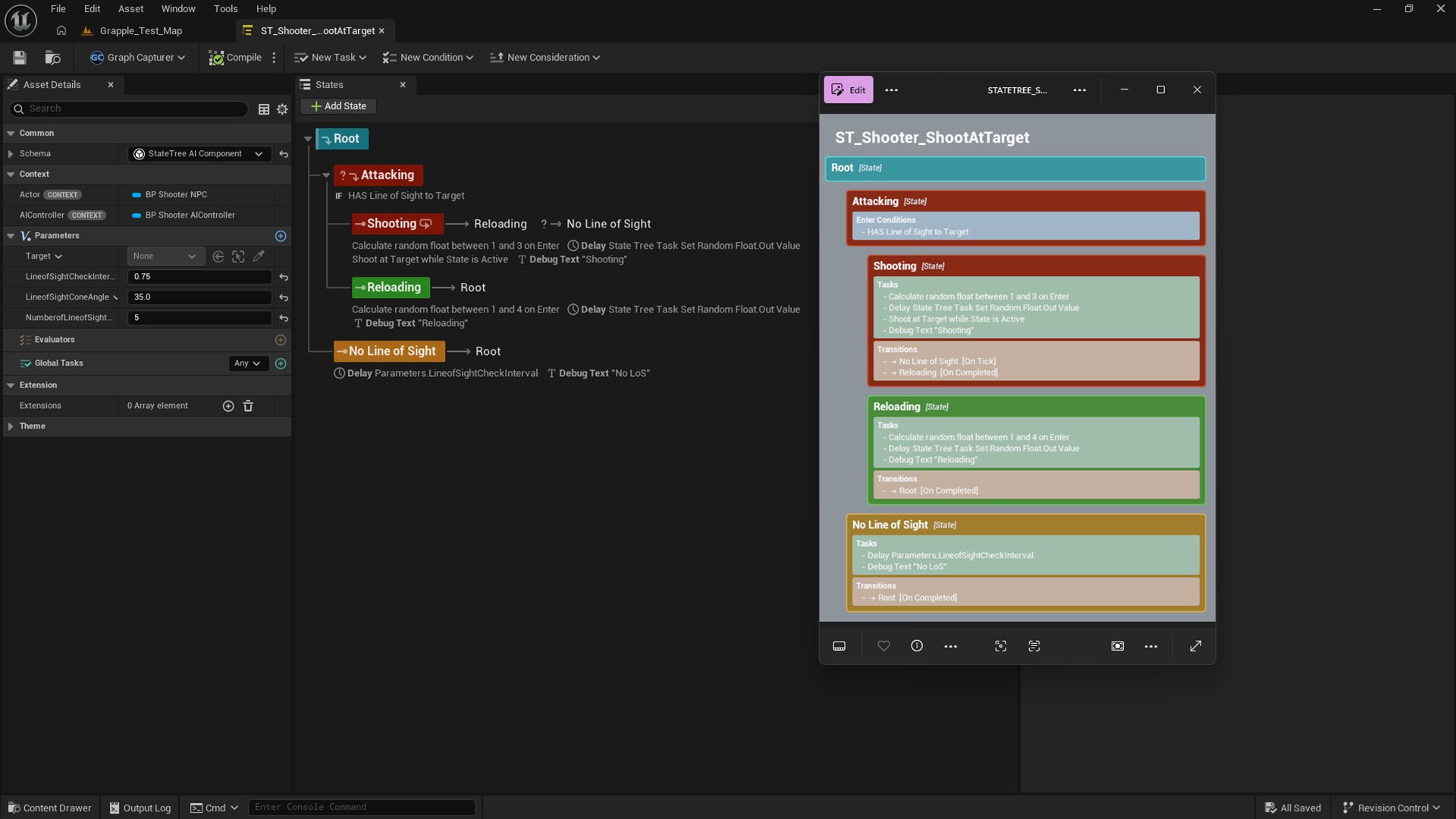This screenshot has width=1456, height=819.
Task: Click the LineofSightCheckInterval value field
Action: click(x=199, y=278)
